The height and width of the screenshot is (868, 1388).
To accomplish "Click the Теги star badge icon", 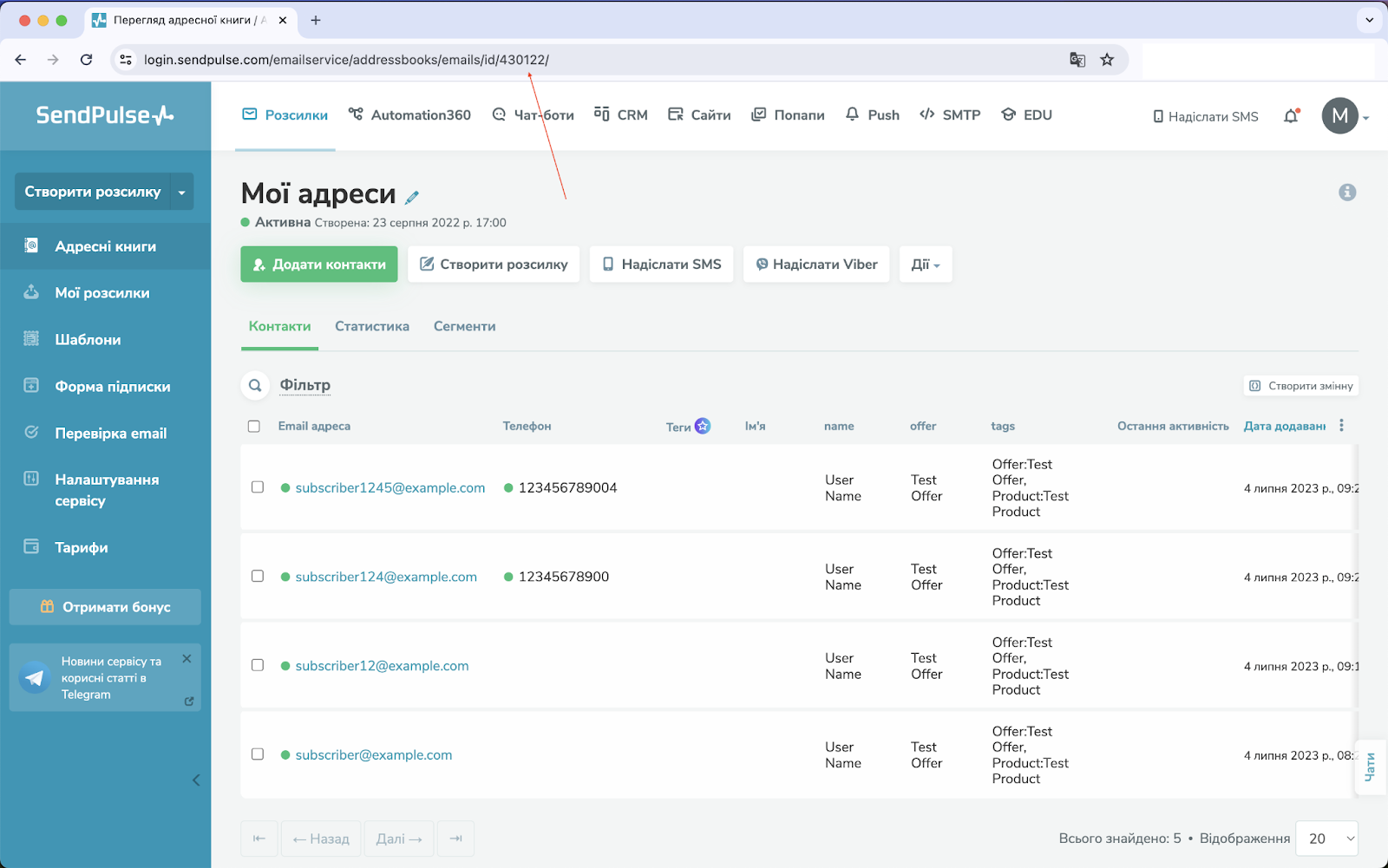I will [703, 426].
